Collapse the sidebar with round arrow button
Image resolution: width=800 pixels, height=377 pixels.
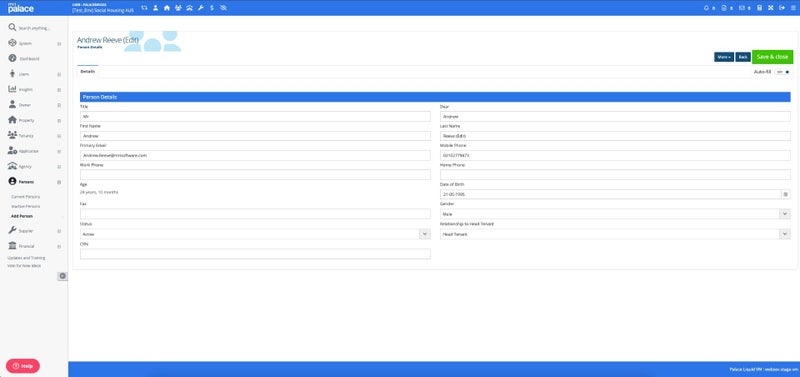(62, 276)
